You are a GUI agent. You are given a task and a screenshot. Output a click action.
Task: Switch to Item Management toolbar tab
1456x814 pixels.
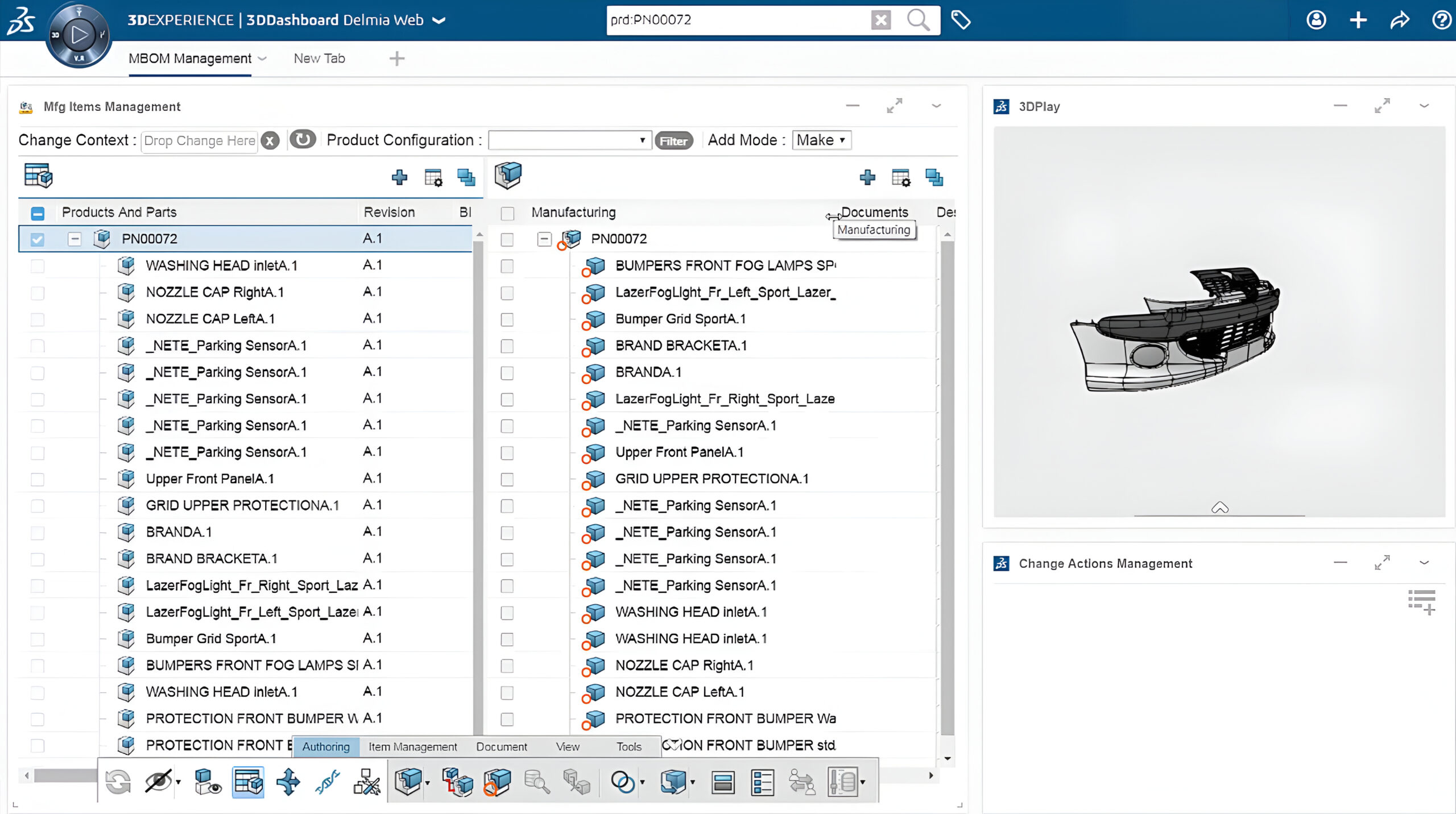[x=412, y=747]
